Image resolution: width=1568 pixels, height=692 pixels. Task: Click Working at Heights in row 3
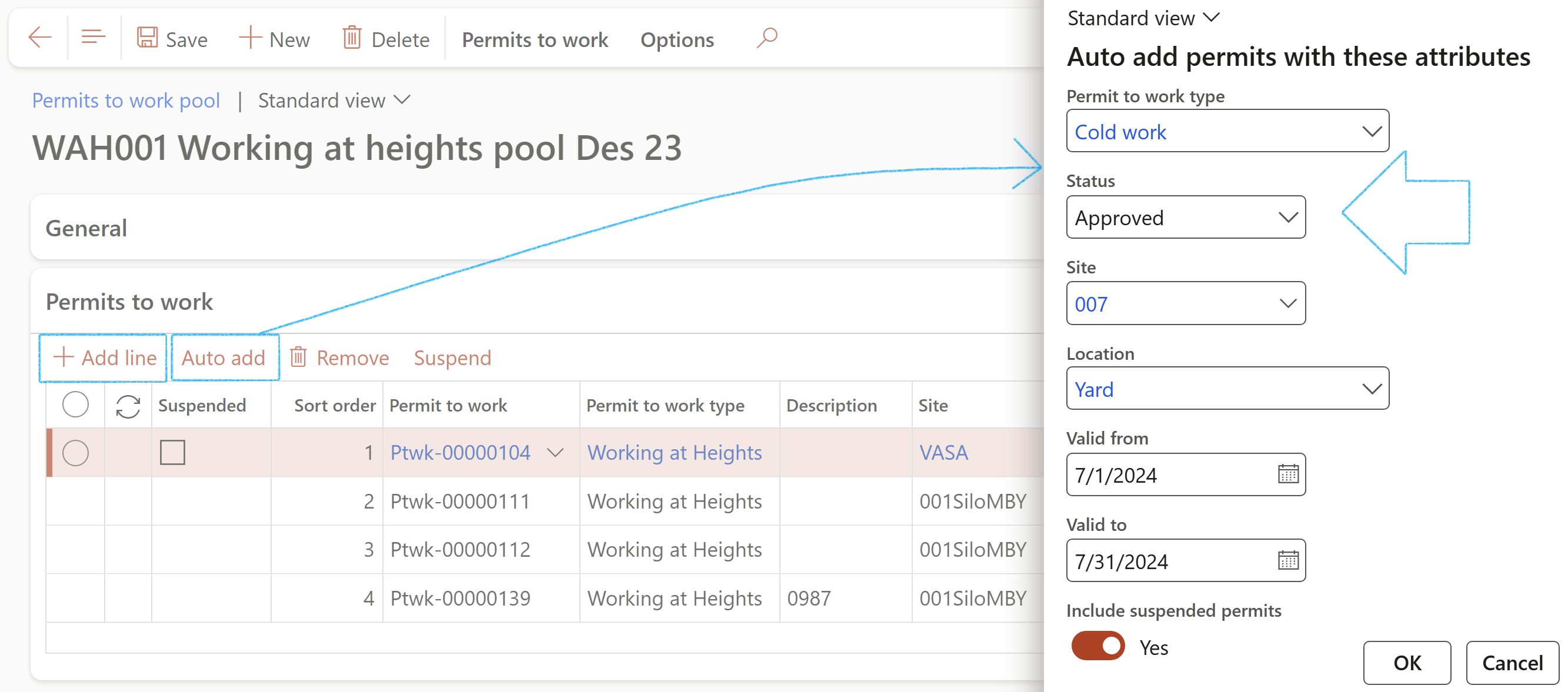coord(675,550)
